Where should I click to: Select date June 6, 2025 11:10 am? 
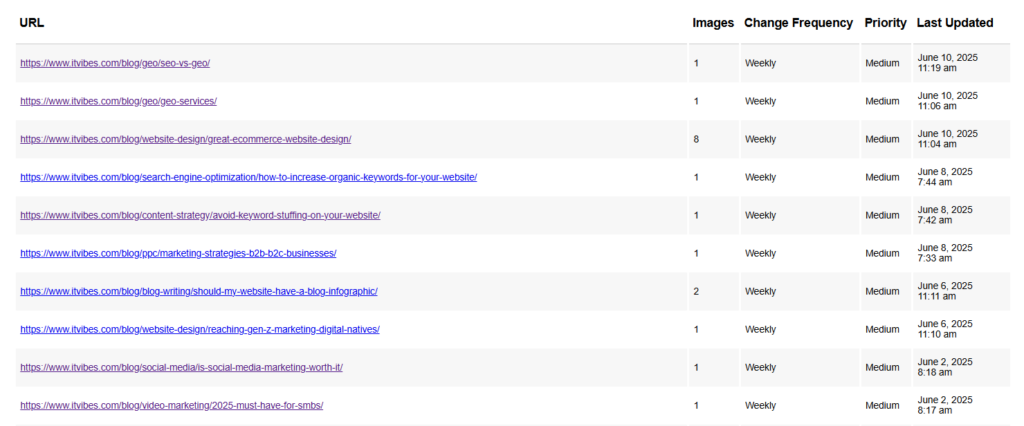(944, 329)
